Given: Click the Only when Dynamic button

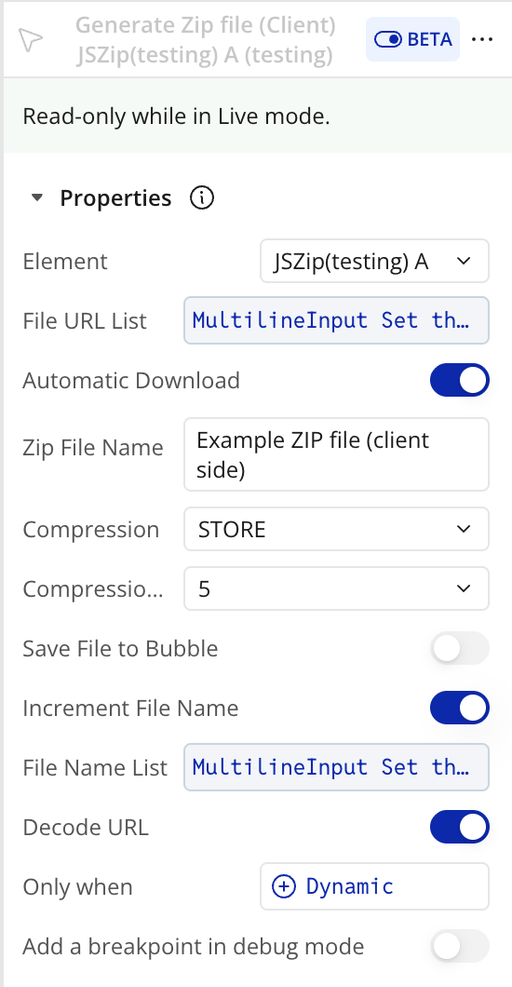Looking at the screenshot, I should coord(375,886).
